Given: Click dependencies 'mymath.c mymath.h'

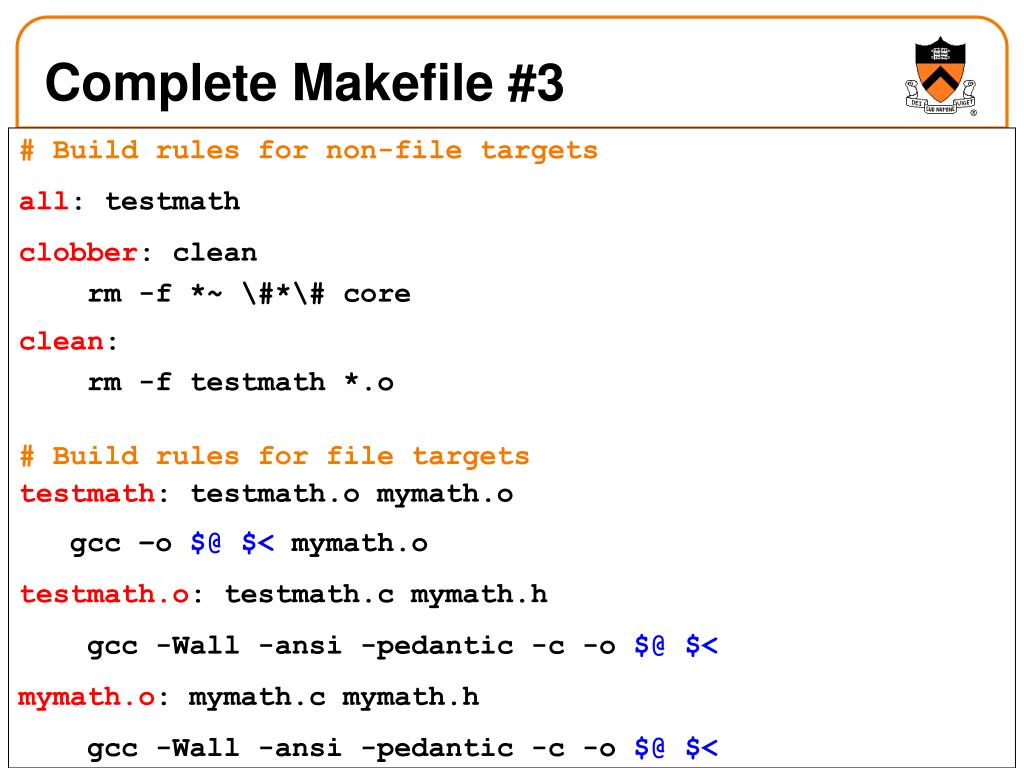Looking at the screenshot, I should pyautogui.click(x=334, y=697).
